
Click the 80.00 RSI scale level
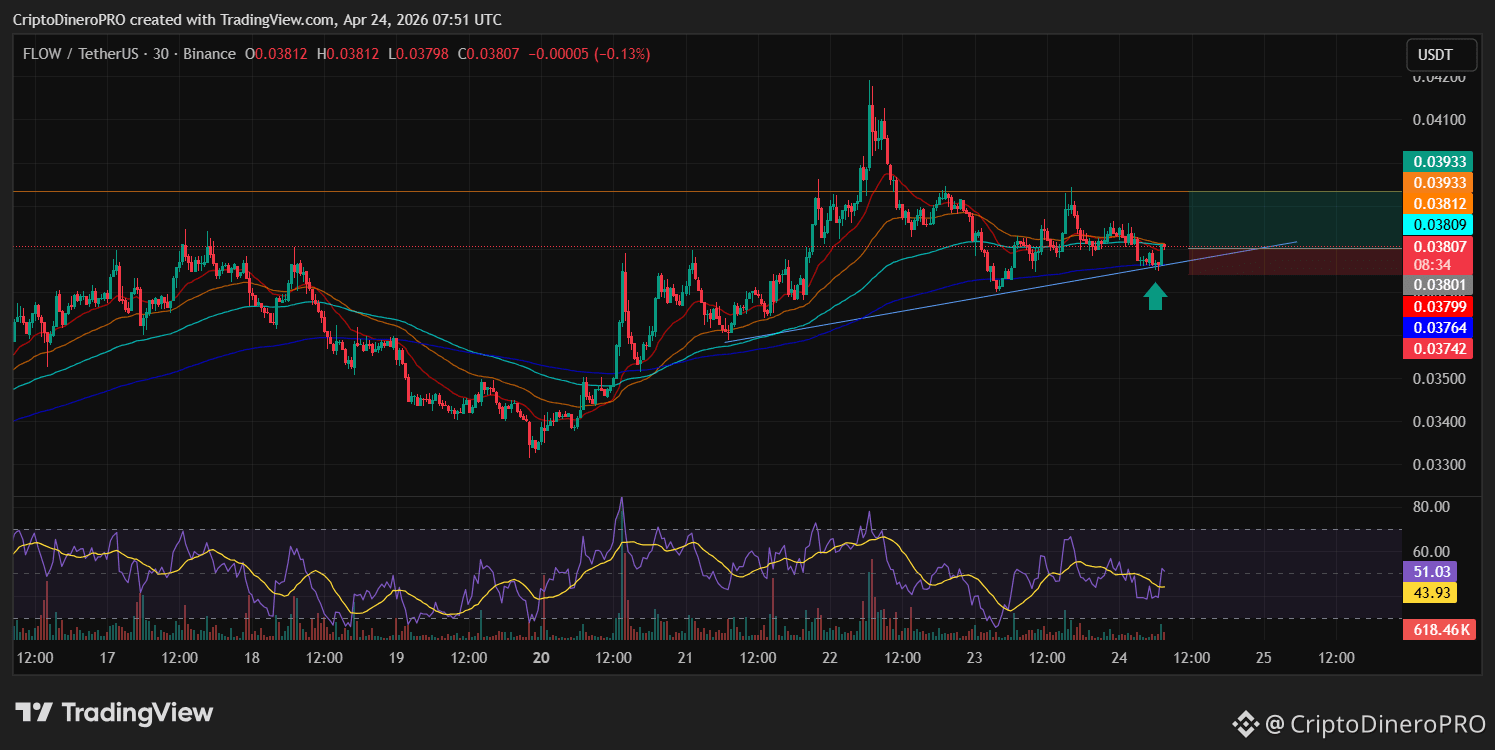point(1431,507)
